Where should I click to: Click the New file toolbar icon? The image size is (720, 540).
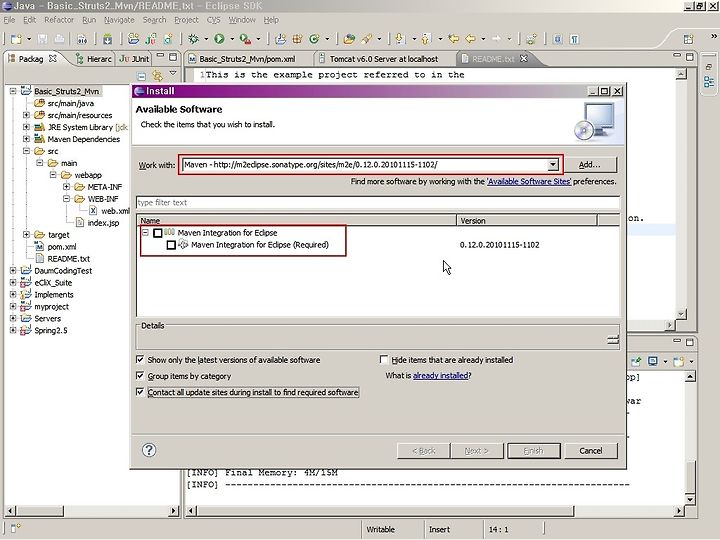(x=16, y=39)
